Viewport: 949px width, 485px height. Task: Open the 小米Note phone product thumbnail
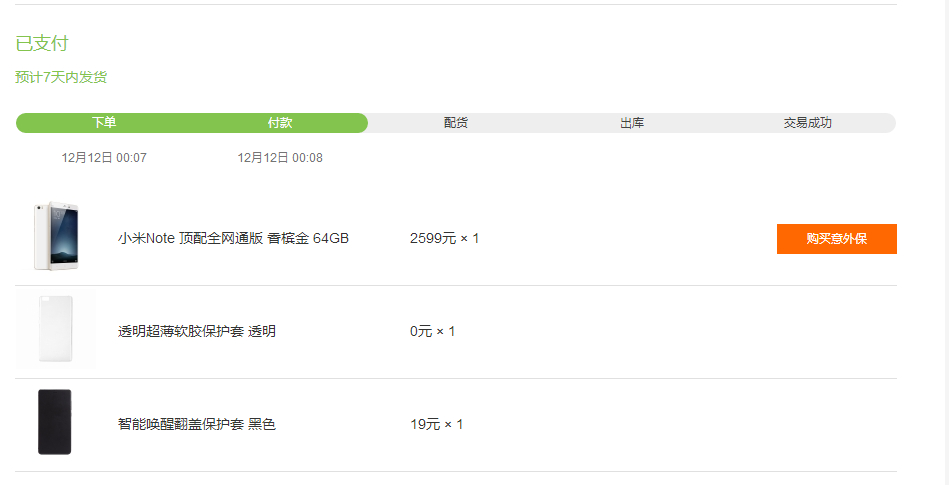56,236
